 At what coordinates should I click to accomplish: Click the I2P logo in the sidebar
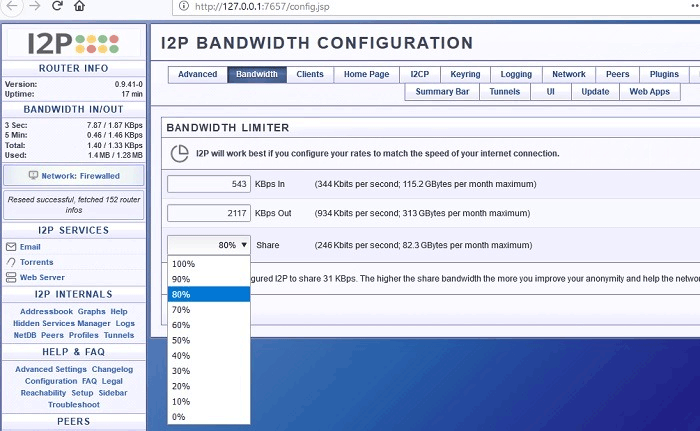coord(74,43)
